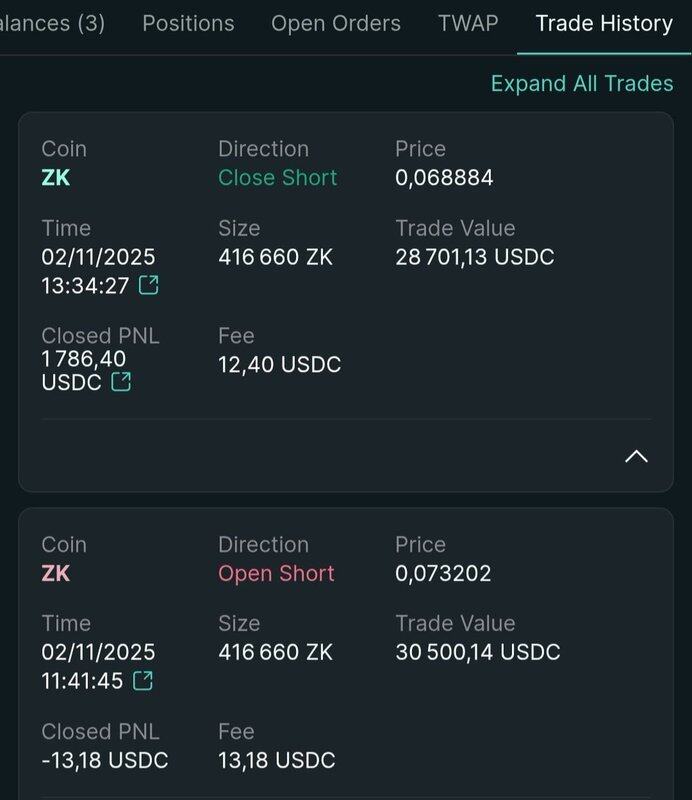Click the 30 500,14 USDC trade value
Image resolution: width=692 pixels, height=800 pixels.
tap(478, 653)
